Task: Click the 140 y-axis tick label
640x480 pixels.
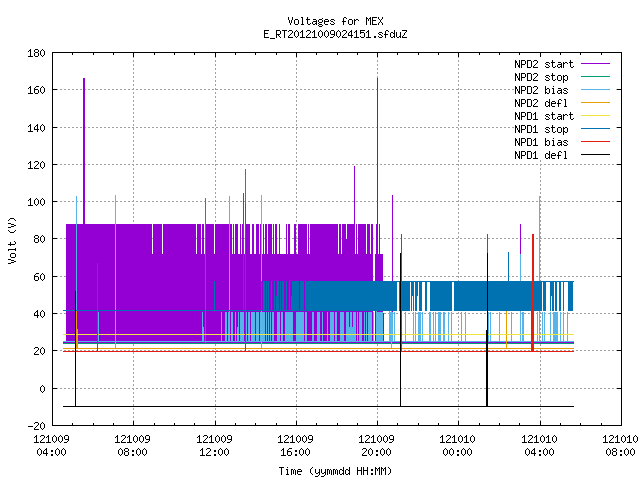Action: click(36, 128)
